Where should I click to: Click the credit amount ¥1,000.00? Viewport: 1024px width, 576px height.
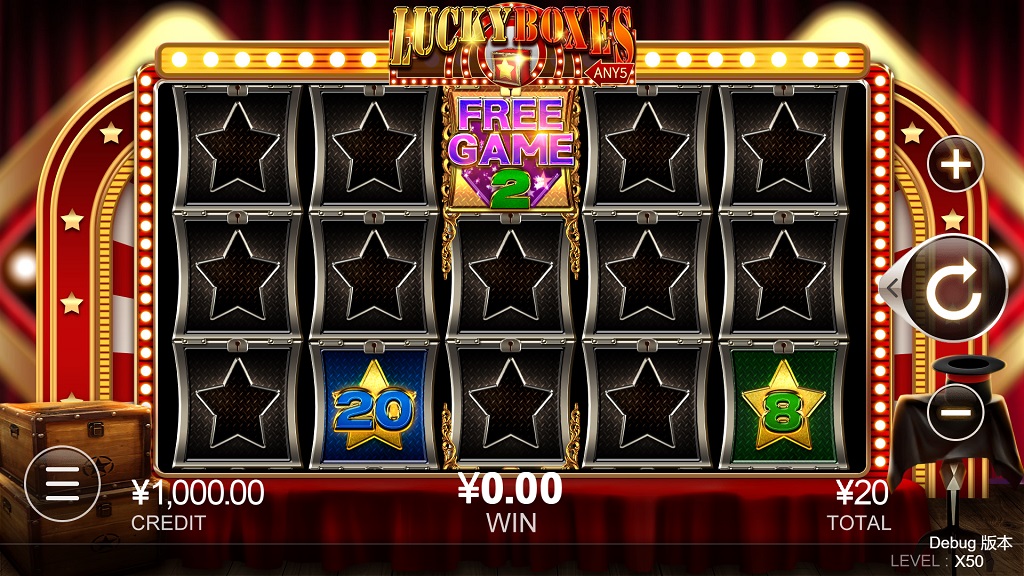point(198,492)
